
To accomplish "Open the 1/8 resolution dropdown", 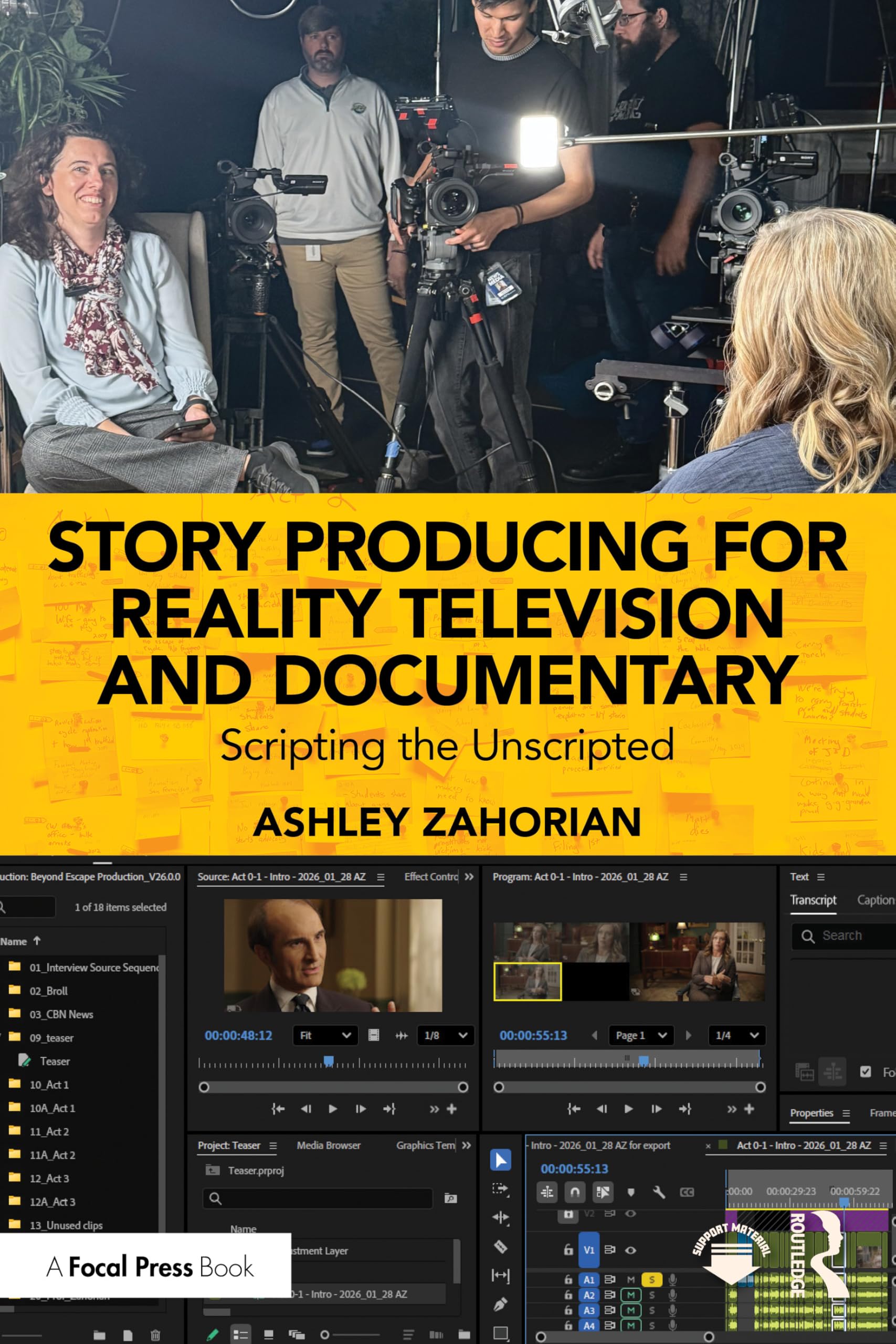I will click(x=445, y=1035).
